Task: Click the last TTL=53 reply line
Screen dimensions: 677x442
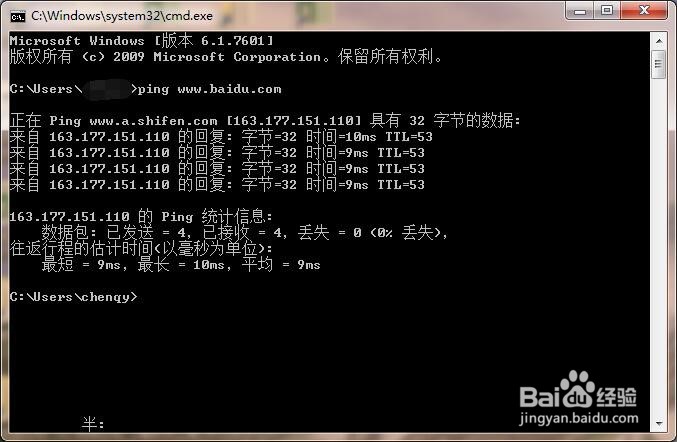Action: tap(217, 185)
